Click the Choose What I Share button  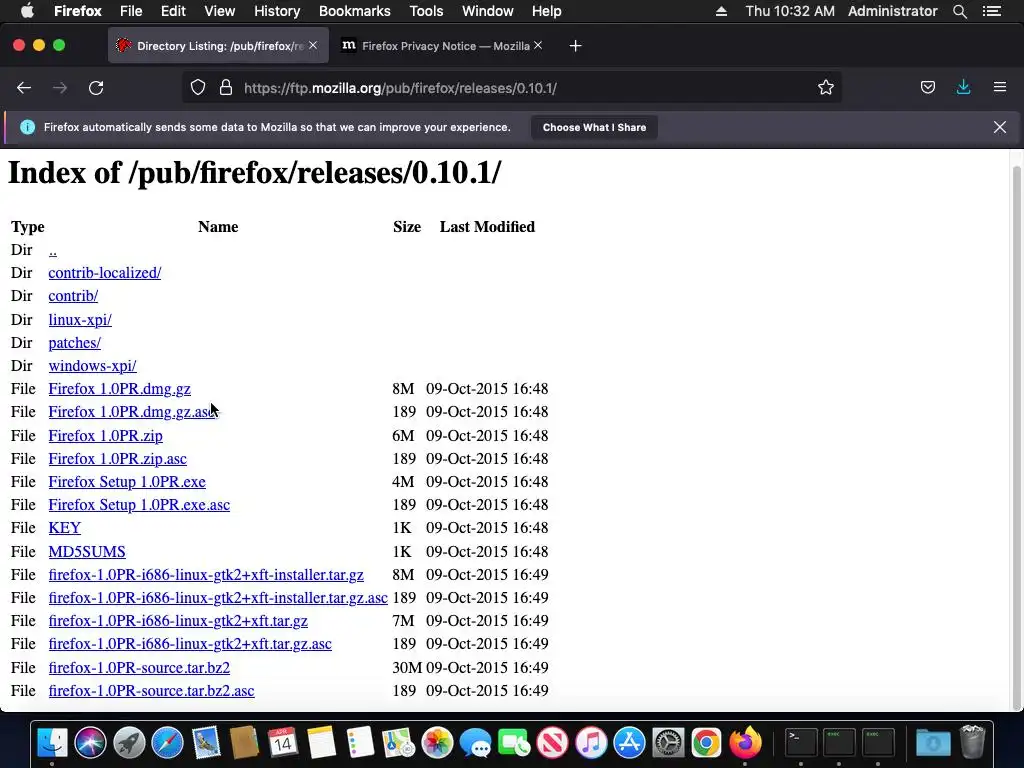click(594, 127)
